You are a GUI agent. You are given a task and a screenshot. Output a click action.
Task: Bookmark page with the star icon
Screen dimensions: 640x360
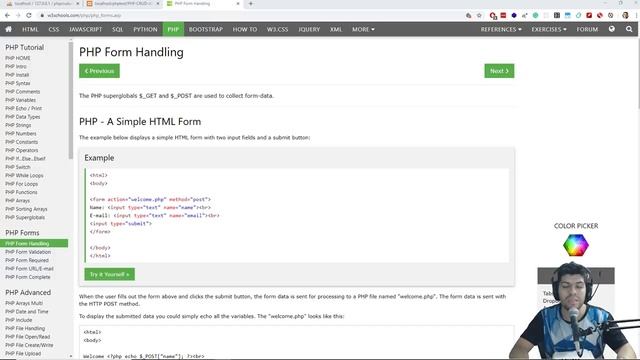479,16
